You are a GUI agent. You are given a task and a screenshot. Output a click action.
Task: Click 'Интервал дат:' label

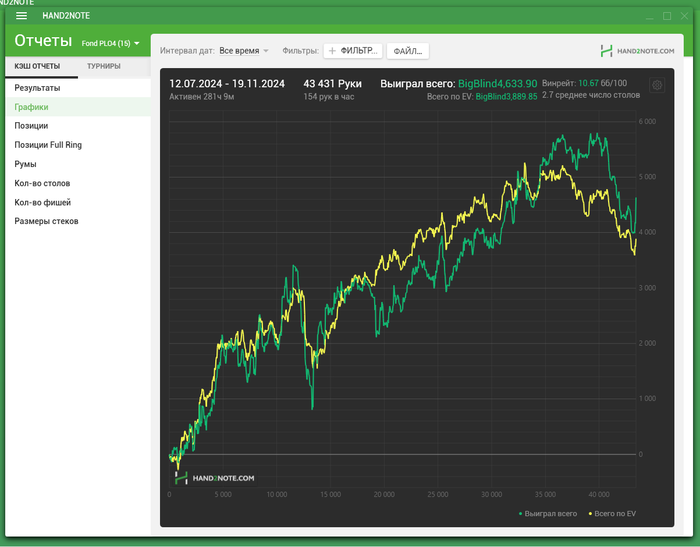[187, 51]
